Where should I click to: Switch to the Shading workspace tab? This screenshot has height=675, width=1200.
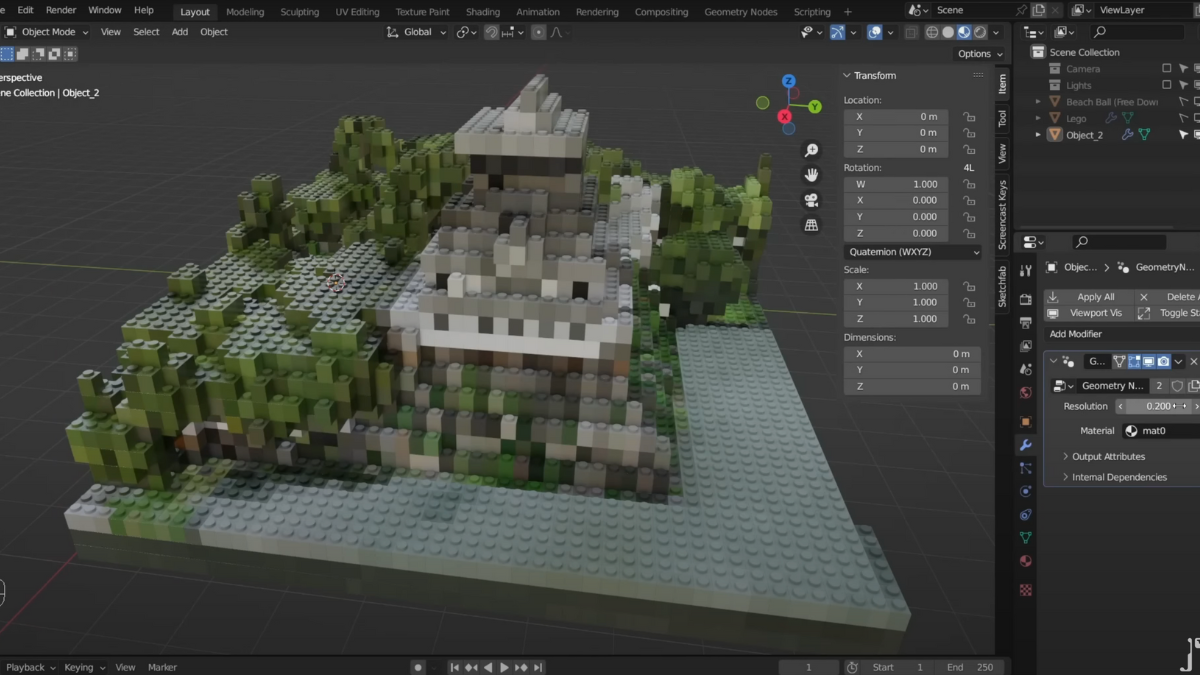point(483,12)
